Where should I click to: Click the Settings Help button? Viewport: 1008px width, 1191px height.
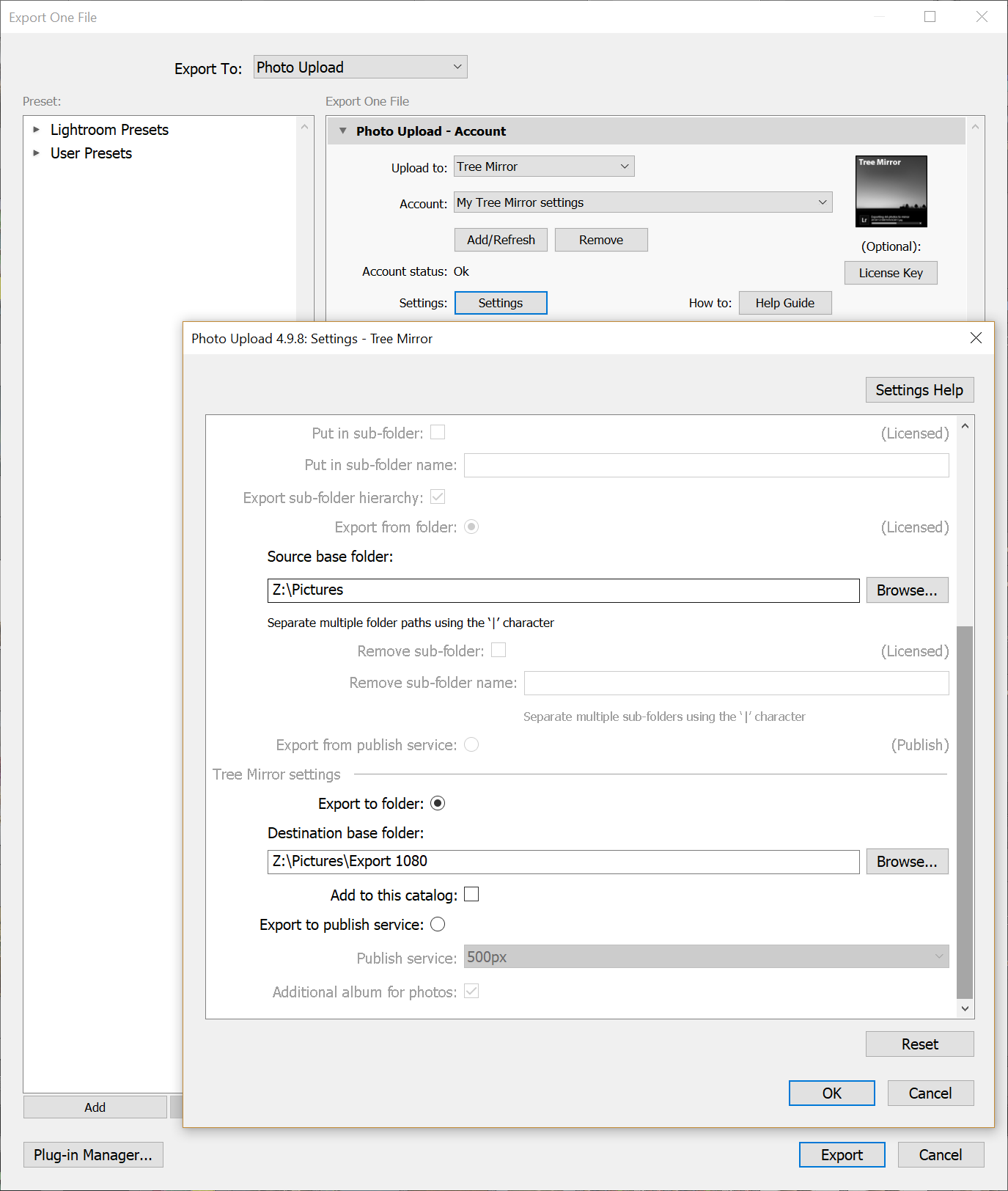(919, 390)
